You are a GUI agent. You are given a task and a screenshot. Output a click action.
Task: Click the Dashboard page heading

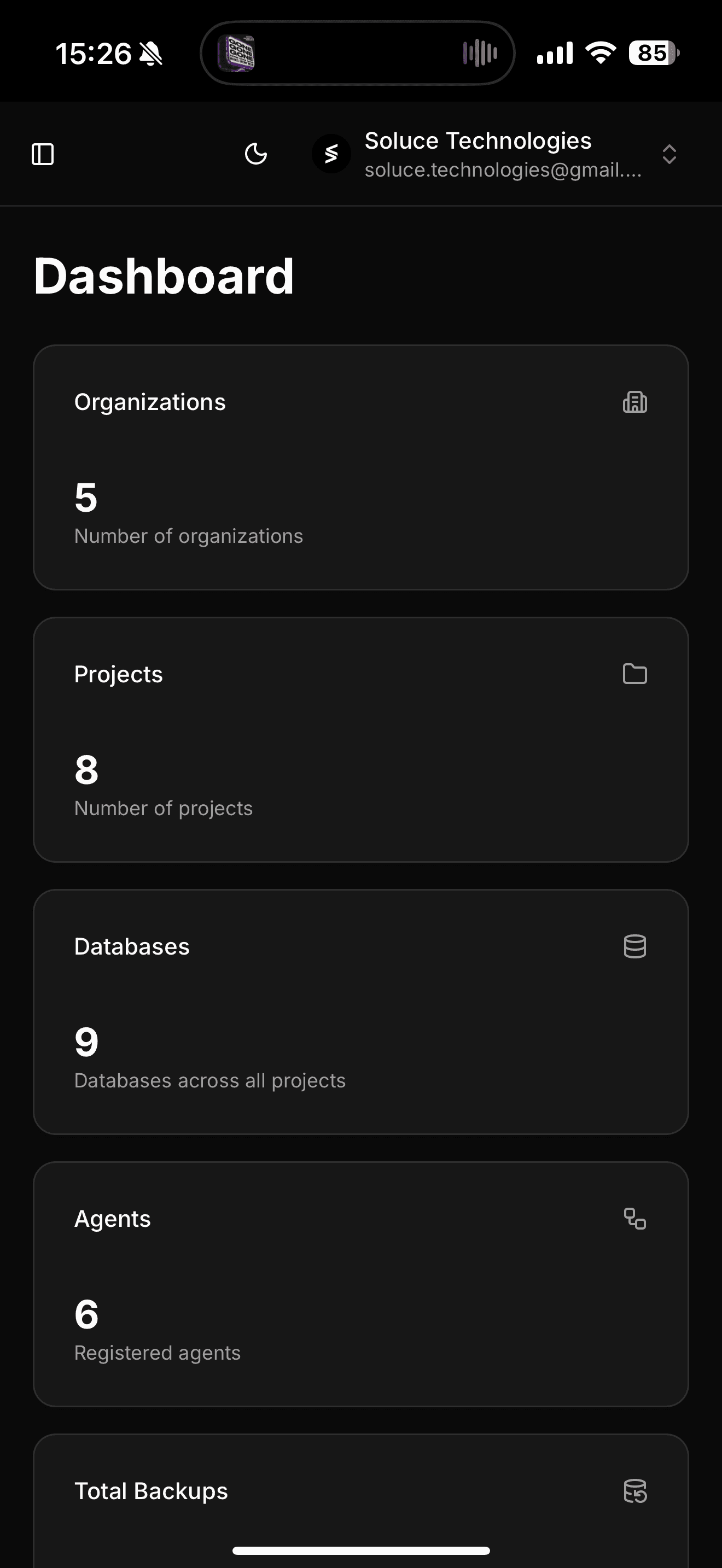(163, 276)
